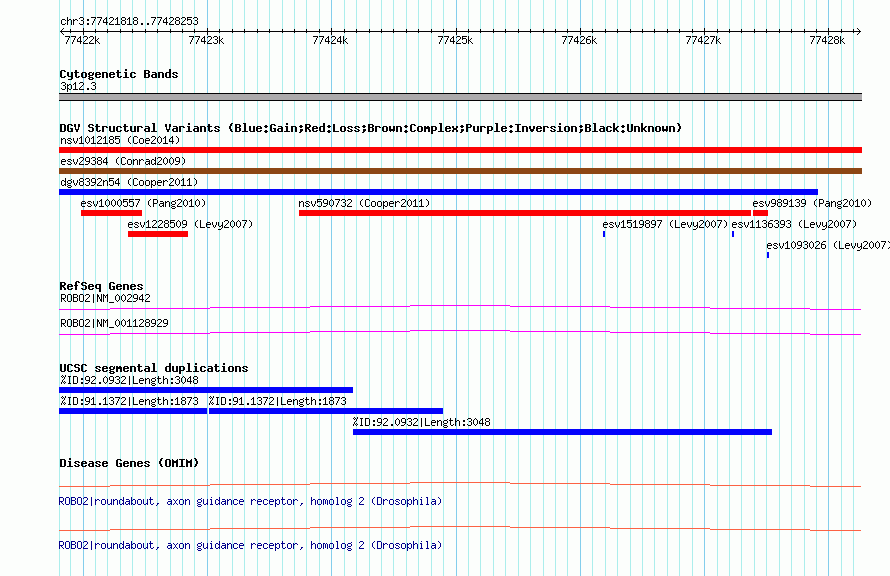This screenshot has width=890, height=576.
Task: Click the tiny blue esv1136393 (Levy2007) marker
Action: 733,234
